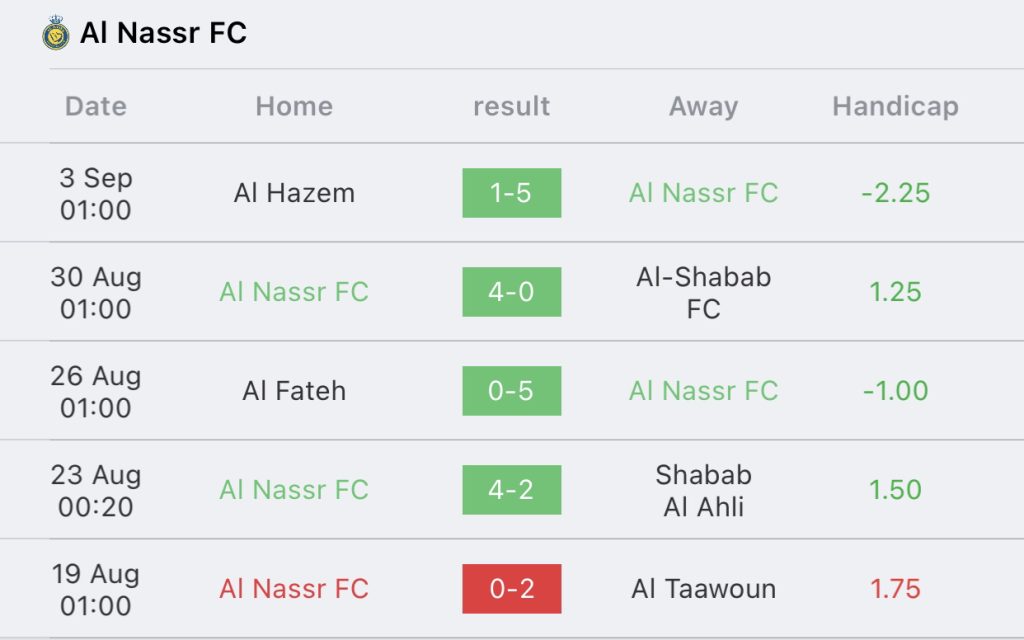Viewport: 1024px width, 640px height.
Task: Open the red 0-2 result badge
Action: pyautogui.click(x=511, y=589)
